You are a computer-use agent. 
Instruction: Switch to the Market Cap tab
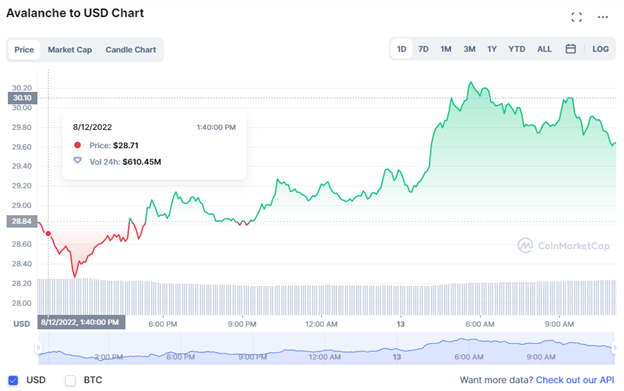[x=70, y=50]
